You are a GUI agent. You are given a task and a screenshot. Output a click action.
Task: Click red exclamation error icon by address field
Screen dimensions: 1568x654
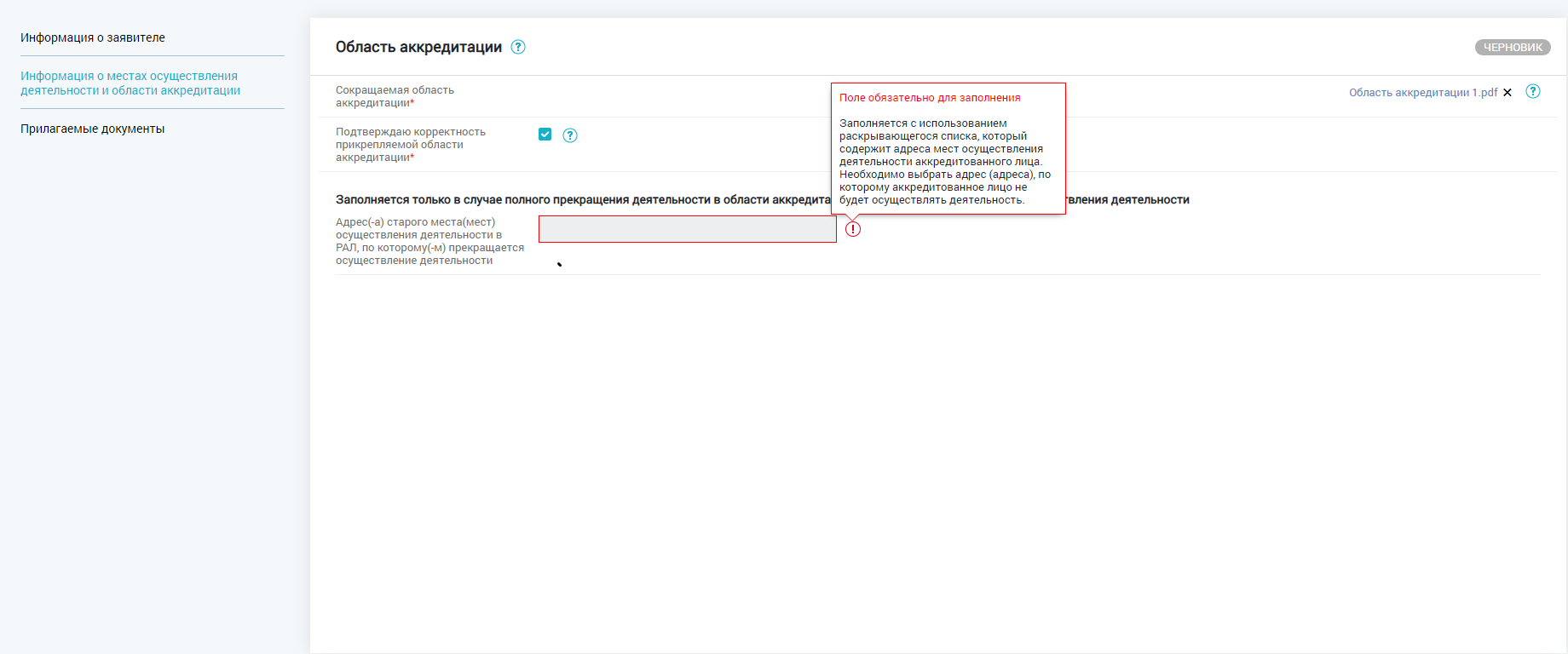(853, 229)
